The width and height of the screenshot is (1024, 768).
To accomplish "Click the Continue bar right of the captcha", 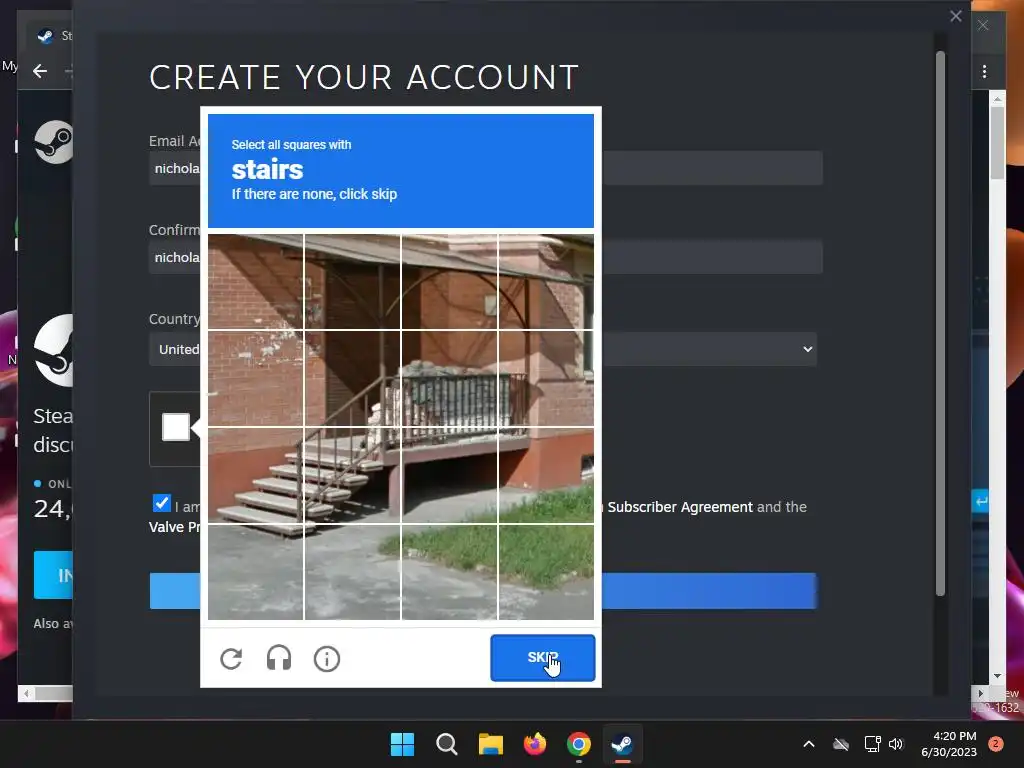I will click(709, 591).
